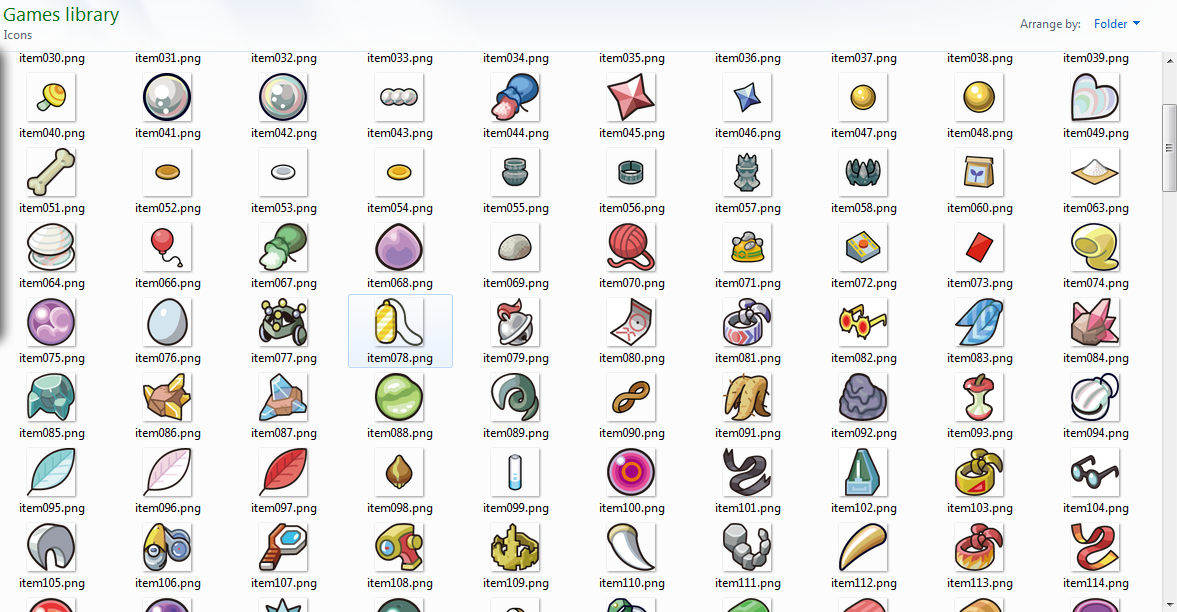Pick the red star piece icon item045.png
Viewport: 1177px width, 612px height.
click(x=631, y=97)
